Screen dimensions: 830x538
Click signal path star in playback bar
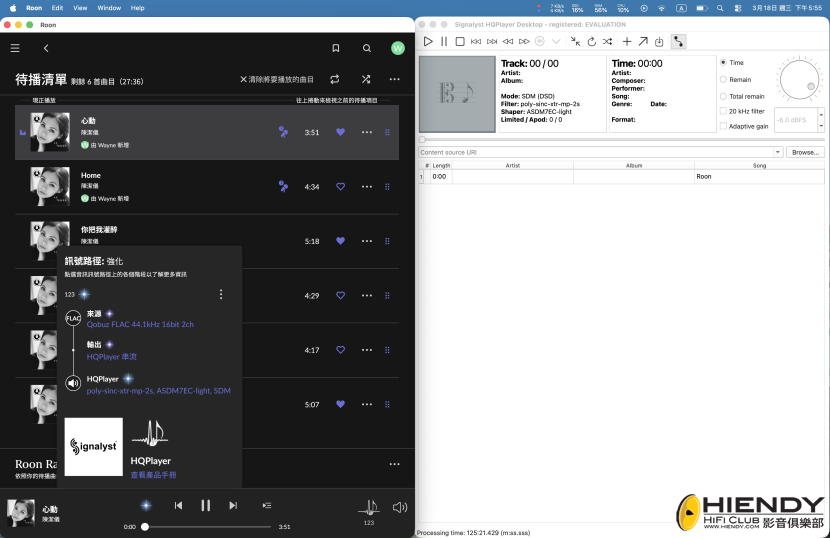[146, 506]
